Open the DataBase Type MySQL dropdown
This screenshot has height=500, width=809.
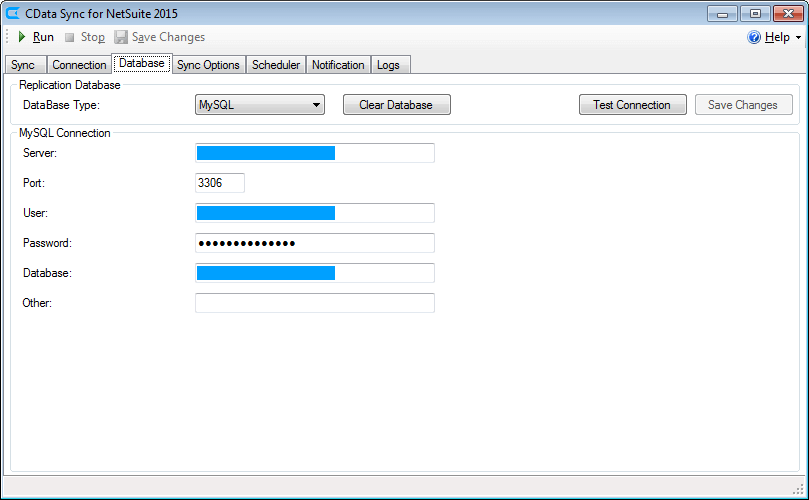click(260, 104)
